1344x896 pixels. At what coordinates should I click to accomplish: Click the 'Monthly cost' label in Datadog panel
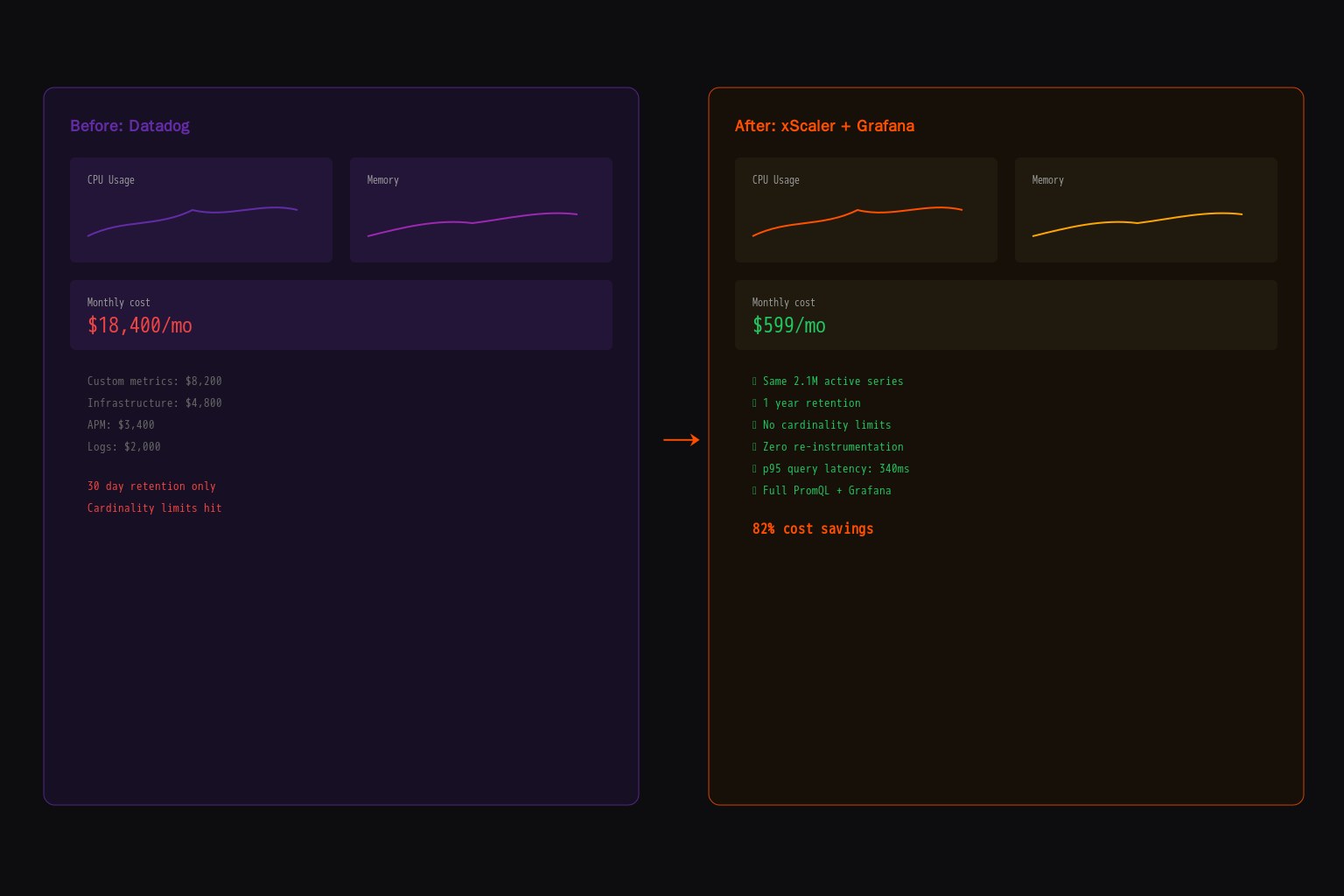coord(119,303)
